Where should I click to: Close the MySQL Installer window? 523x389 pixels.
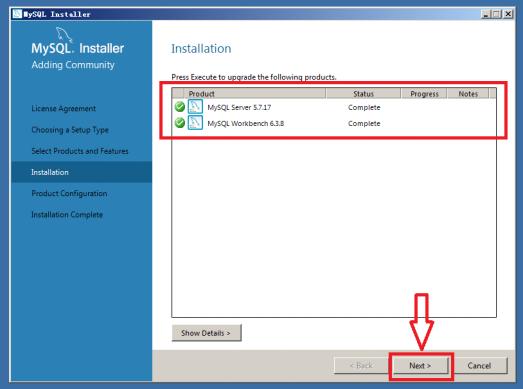tap(508, 14)
